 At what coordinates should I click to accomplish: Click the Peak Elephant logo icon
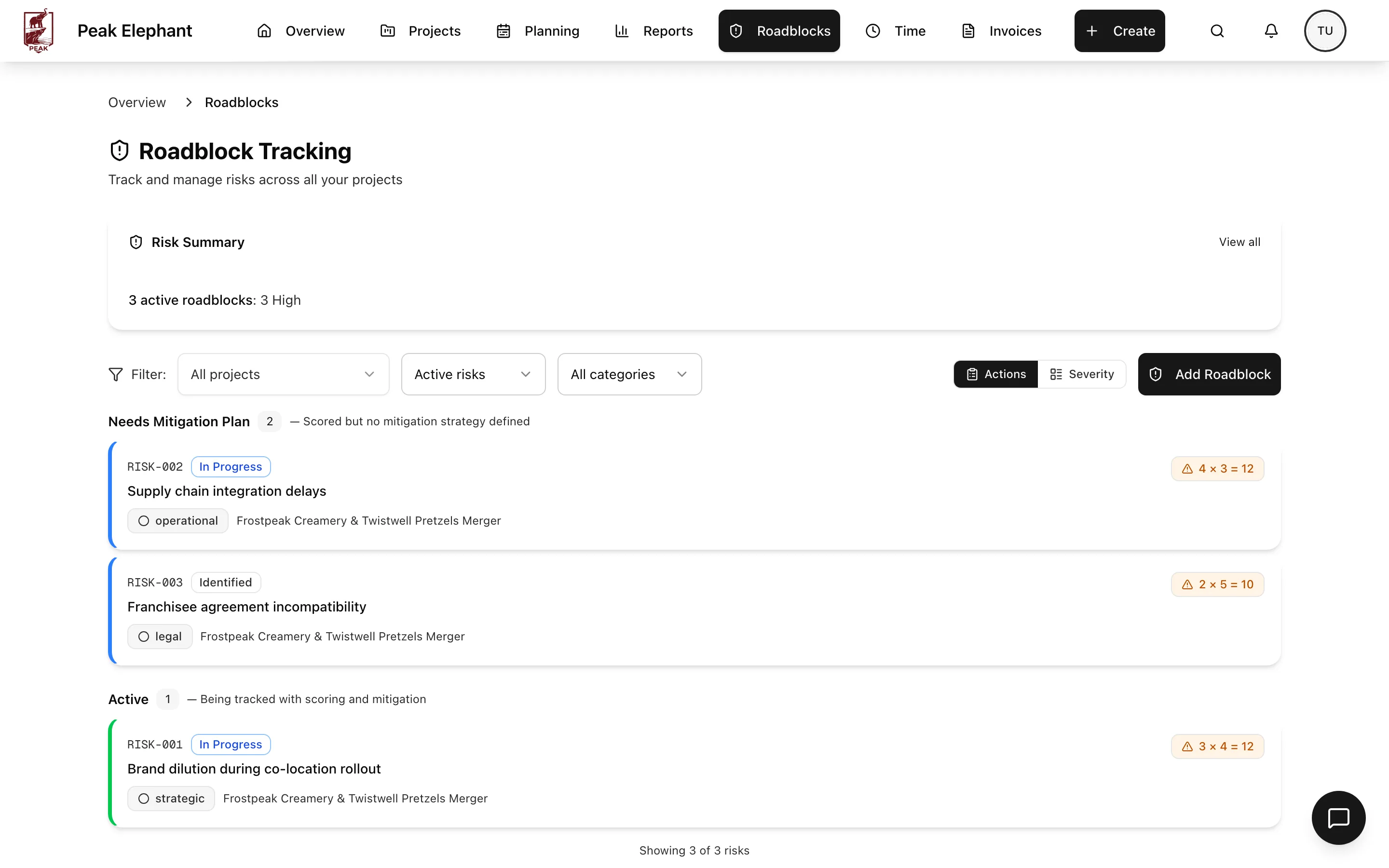pyautogui.click(x=39, y=30)
